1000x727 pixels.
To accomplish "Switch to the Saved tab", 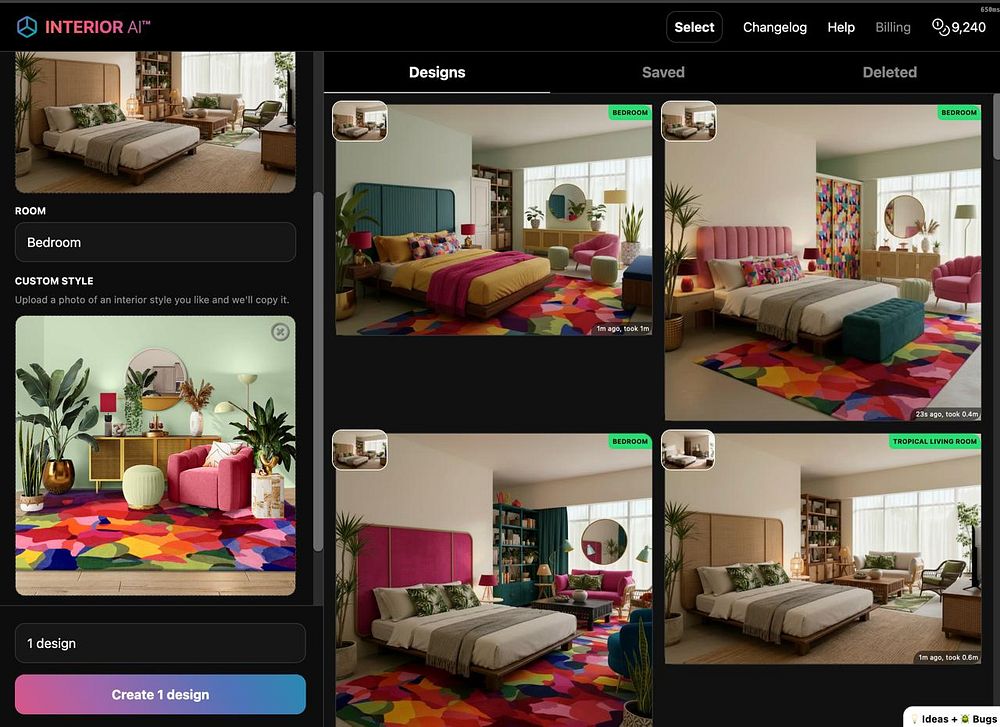I will (x=663, y=72).
